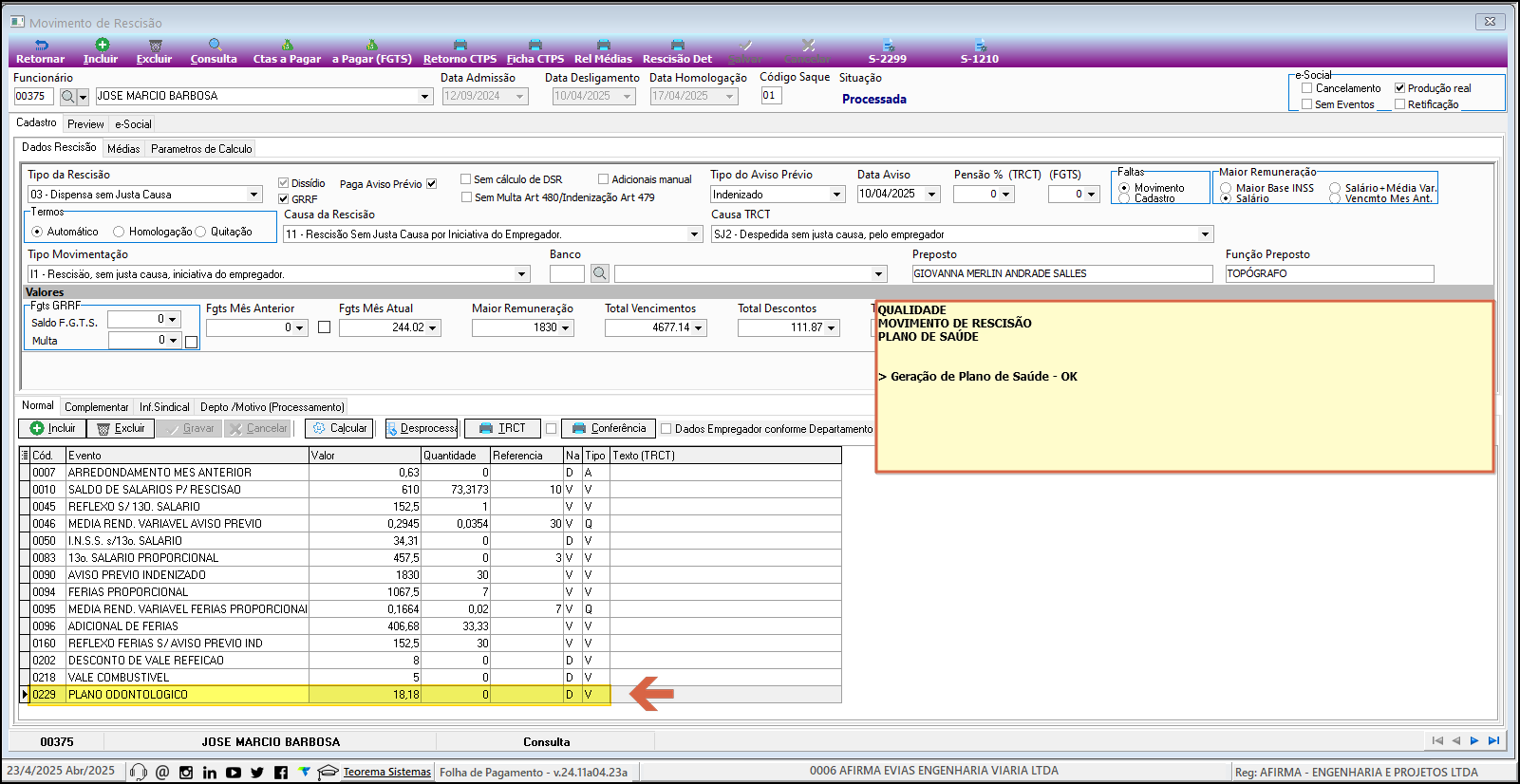Image resolution: width=1520 pixels, height=784 pixels.
Task: Toggle e-Social Produção real checkbox
Action: coord(1399,88)
